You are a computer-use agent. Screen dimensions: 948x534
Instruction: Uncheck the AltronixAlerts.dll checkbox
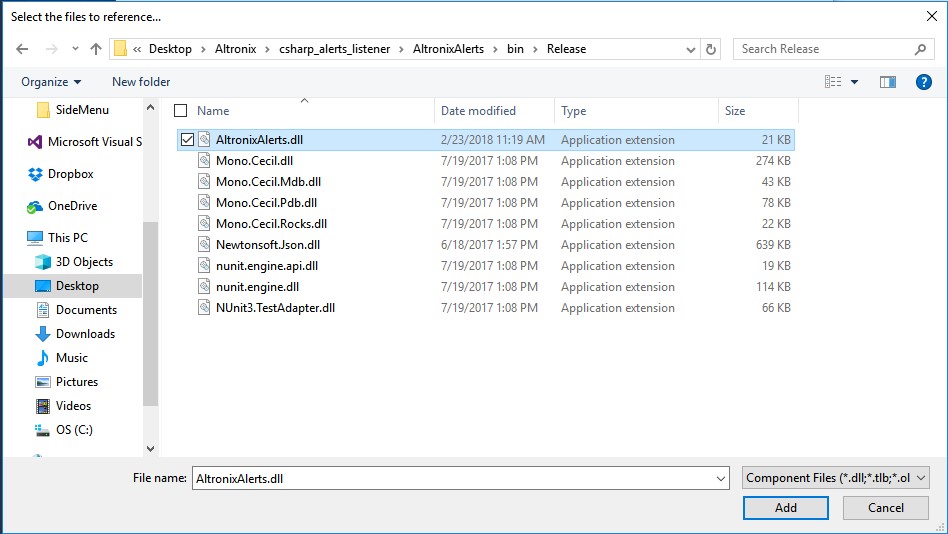click(187, 140)
